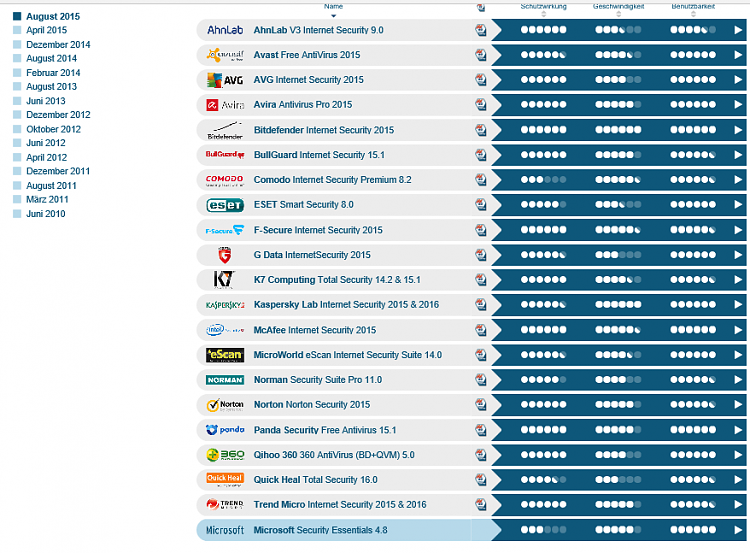Expand details arrow for Avast Free AntiVirus row

[x=738, y=55]
